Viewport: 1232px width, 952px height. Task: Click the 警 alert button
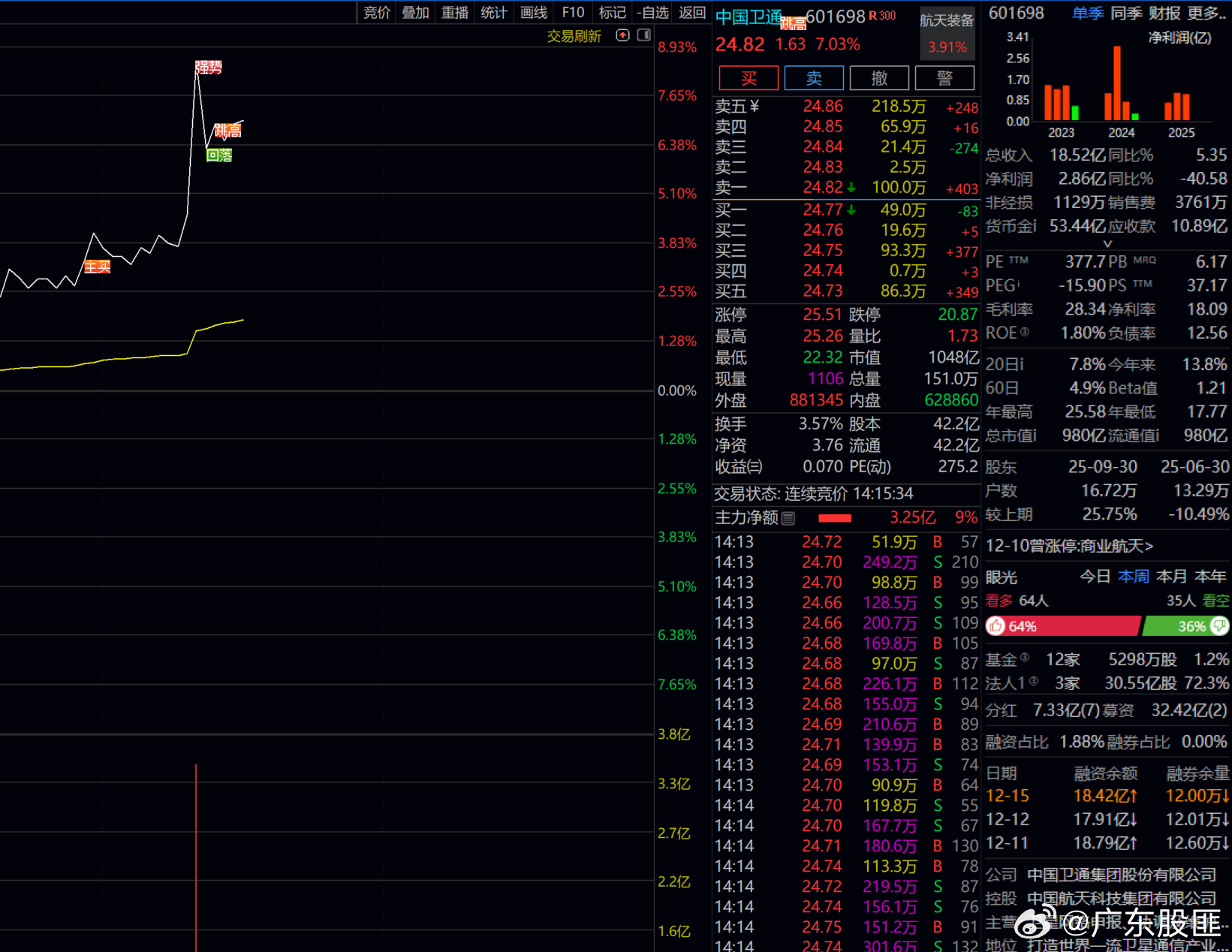pyautogui.click(x=944, y=78)
